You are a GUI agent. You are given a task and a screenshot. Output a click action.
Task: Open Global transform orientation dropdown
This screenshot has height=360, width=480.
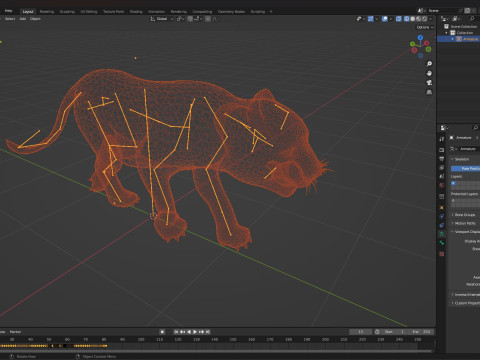[161, 19]
